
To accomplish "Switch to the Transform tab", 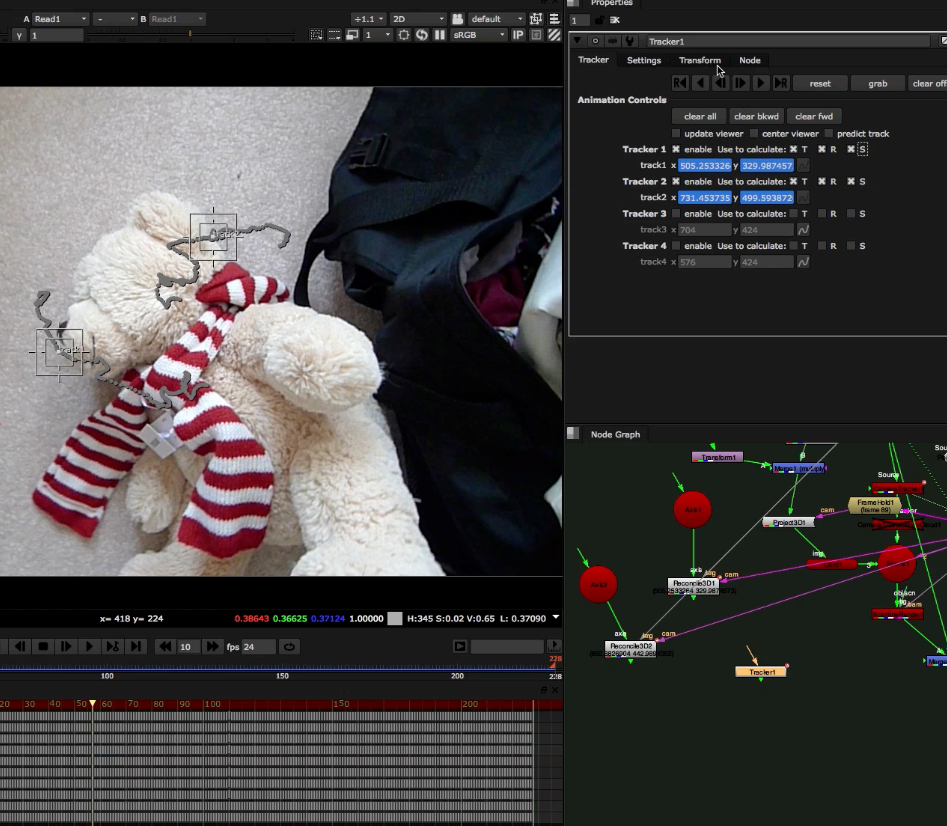I will click(699, 60).
